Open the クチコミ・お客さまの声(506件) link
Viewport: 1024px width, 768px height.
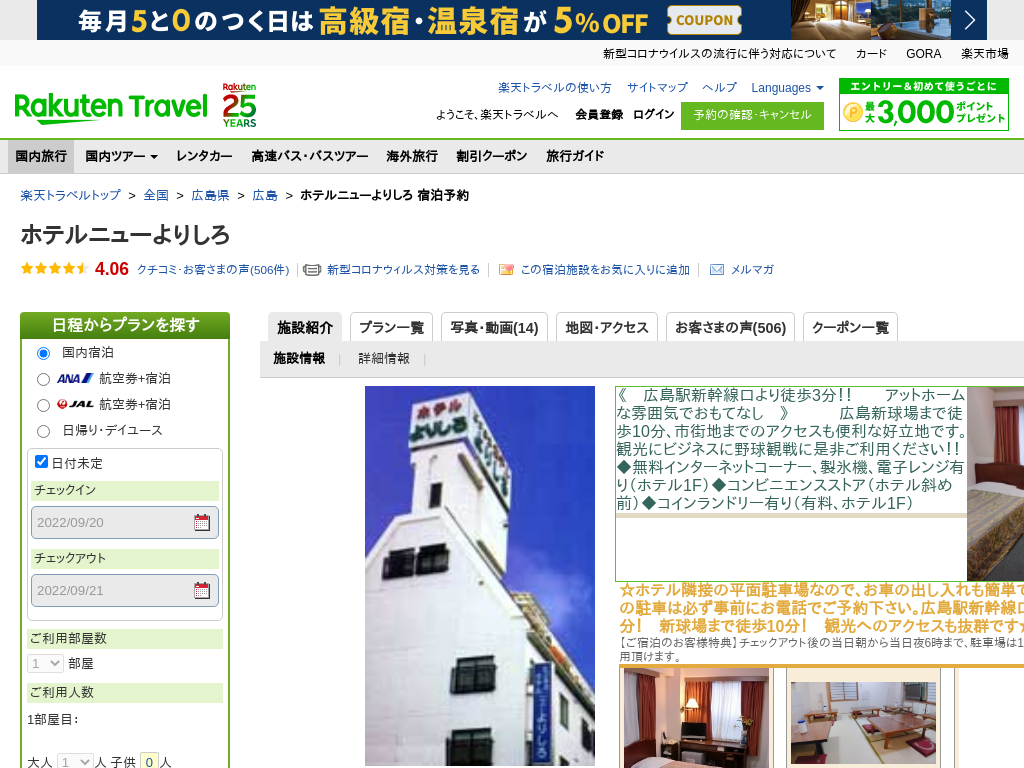[x=213, y=270]
